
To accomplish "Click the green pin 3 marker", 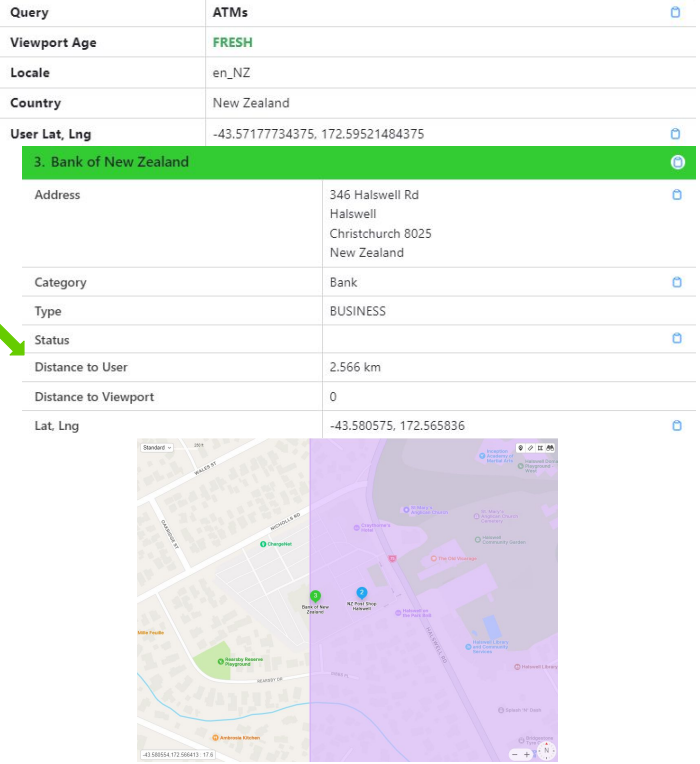I will [316, 596].
